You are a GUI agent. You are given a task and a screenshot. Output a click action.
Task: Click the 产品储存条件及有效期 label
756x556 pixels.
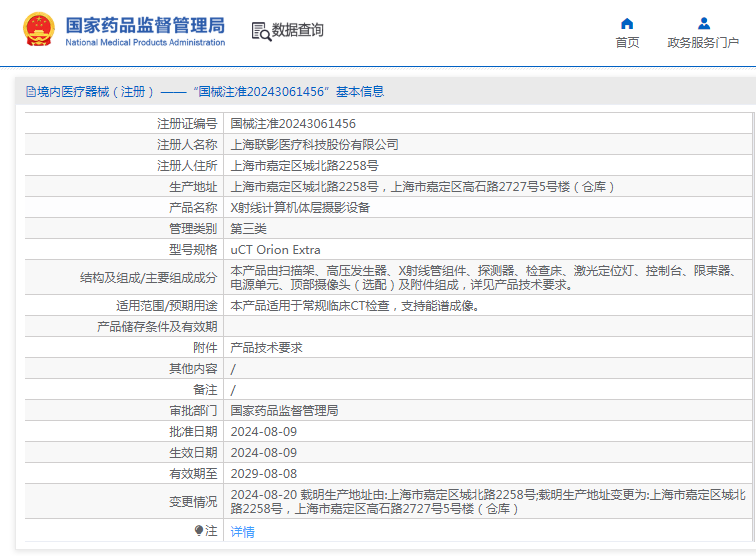(157, 327)
